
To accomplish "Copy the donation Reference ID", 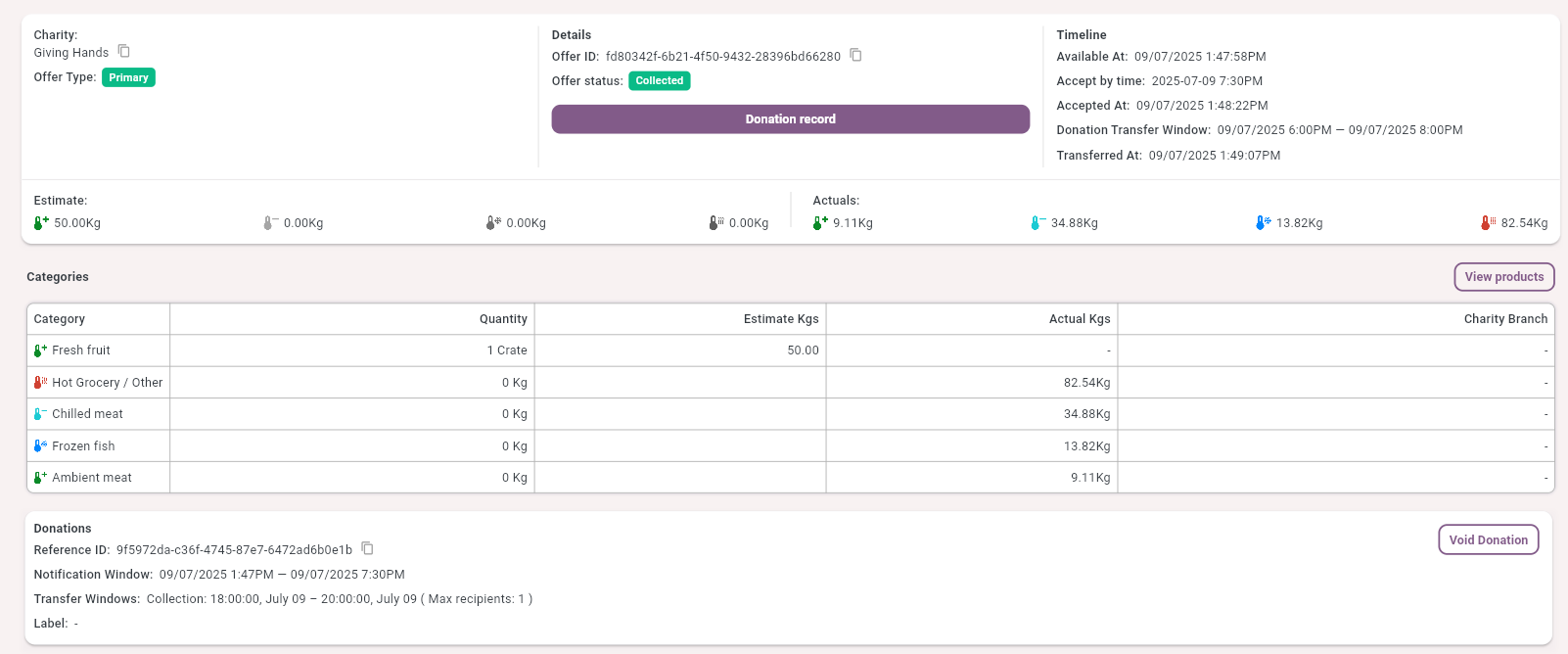I will 368,548.
